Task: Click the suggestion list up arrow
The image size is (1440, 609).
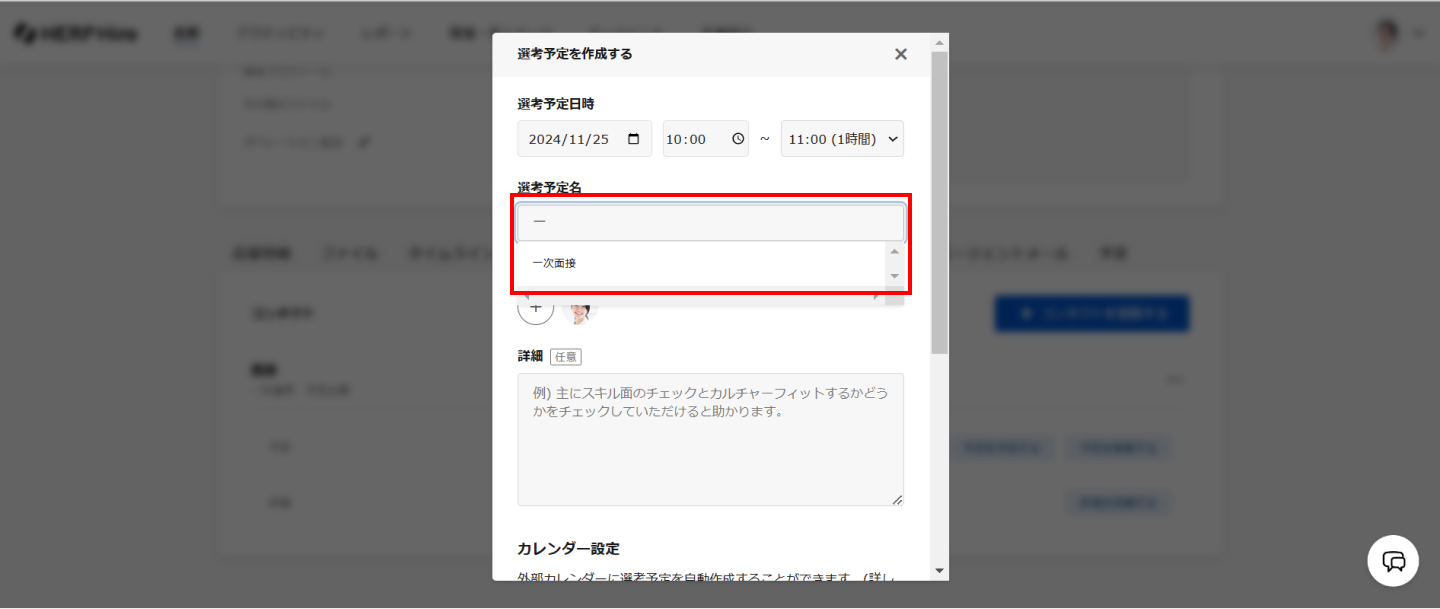Action: coord(895,252)
